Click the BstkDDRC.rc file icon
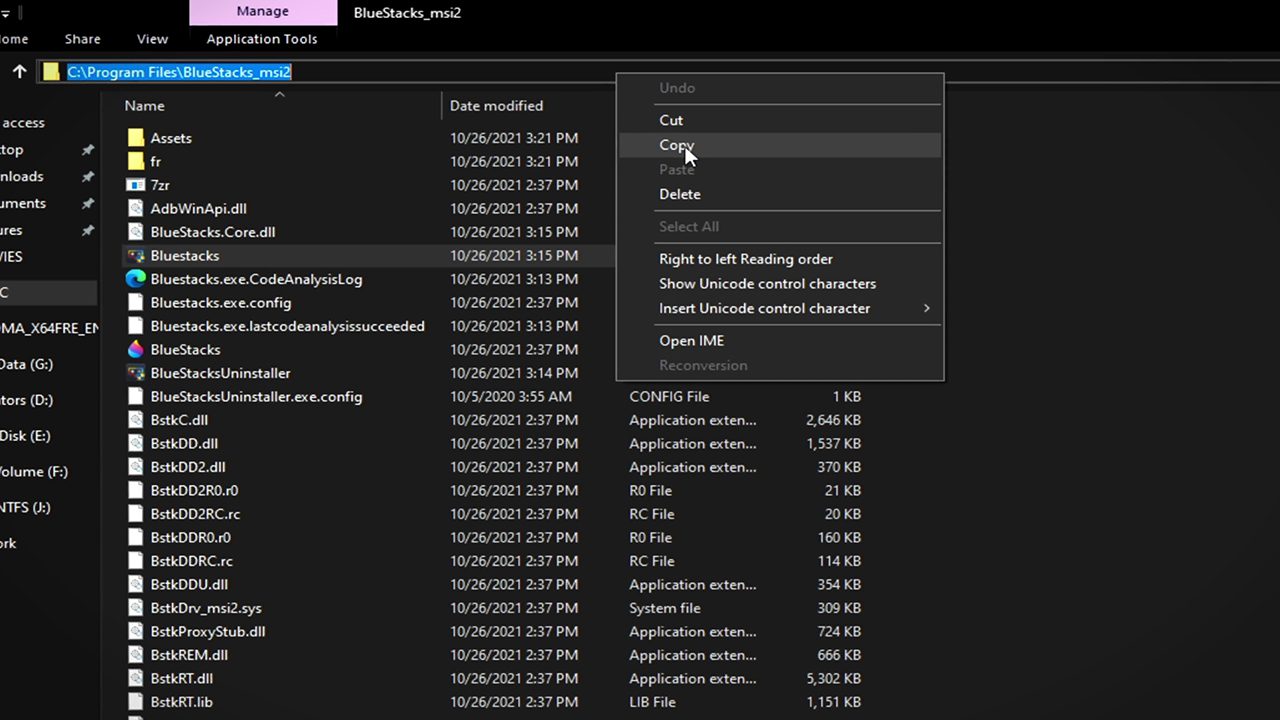 coord(136,561)
